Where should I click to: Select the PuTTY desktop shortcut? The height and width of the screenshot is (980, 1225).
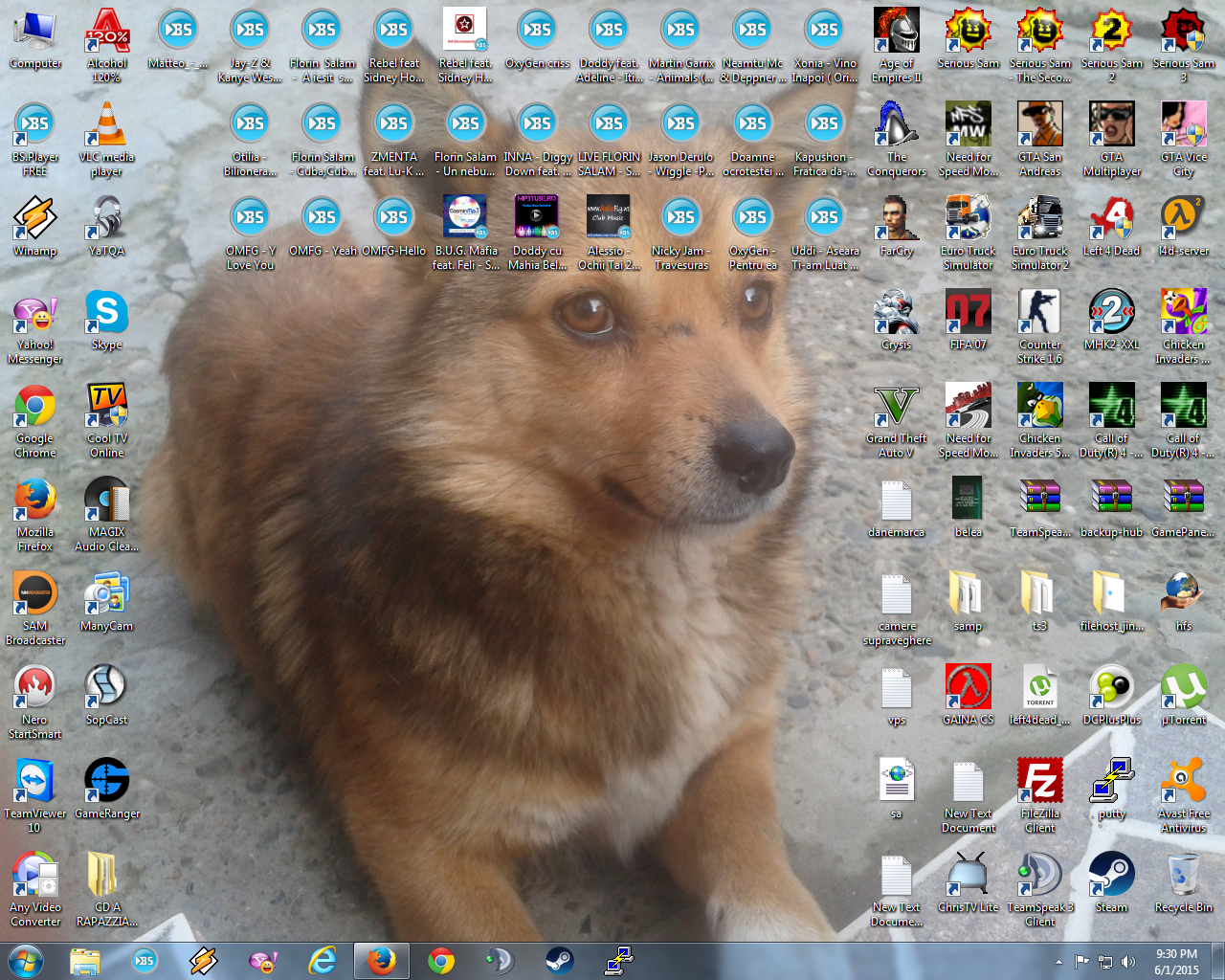point(1111,783)
